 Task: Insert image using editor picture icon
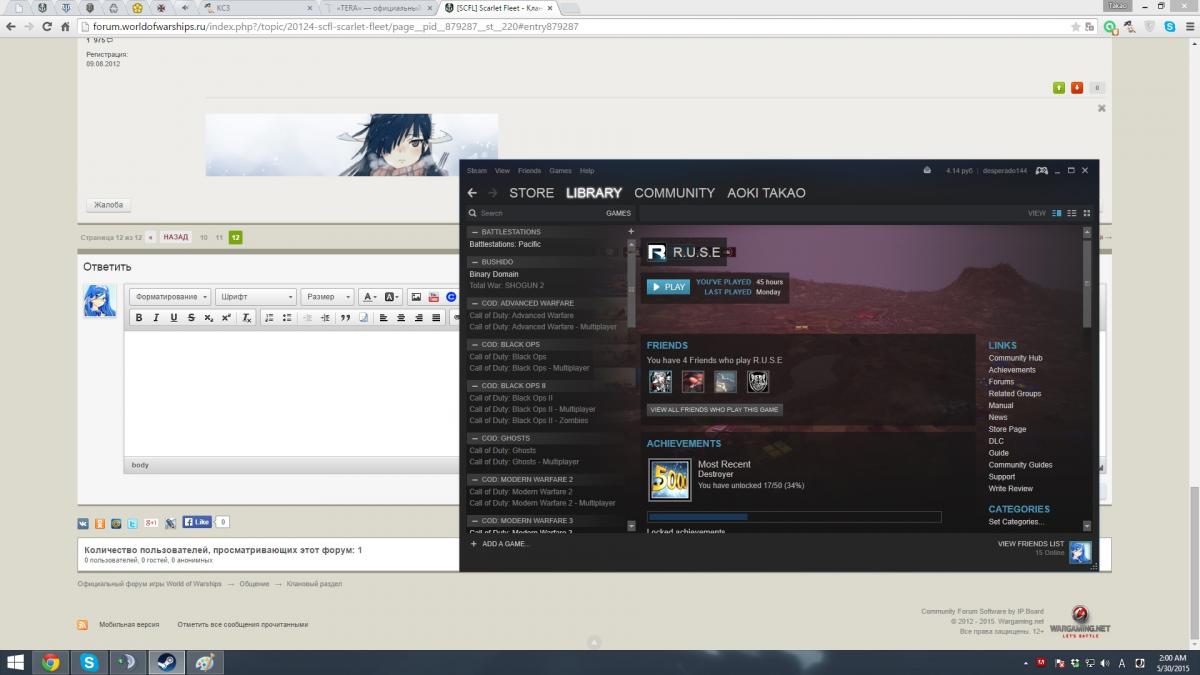point(416,297)
